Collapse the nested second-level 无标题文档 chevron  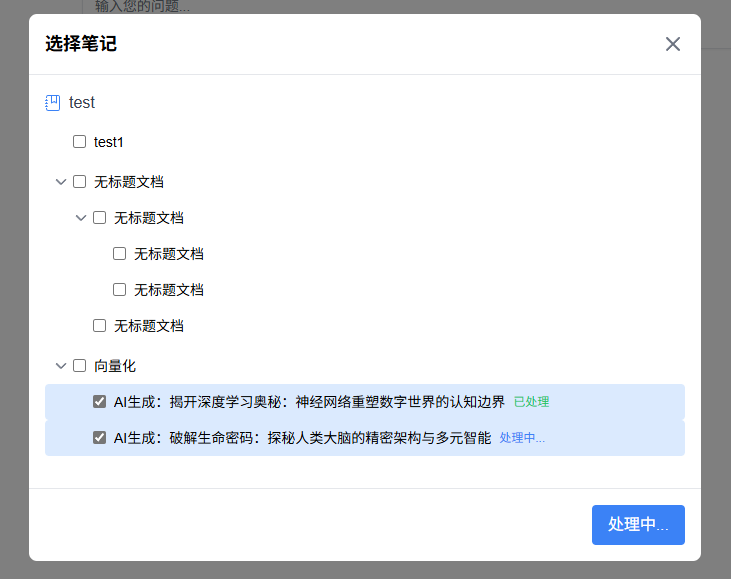pos(81,218)
